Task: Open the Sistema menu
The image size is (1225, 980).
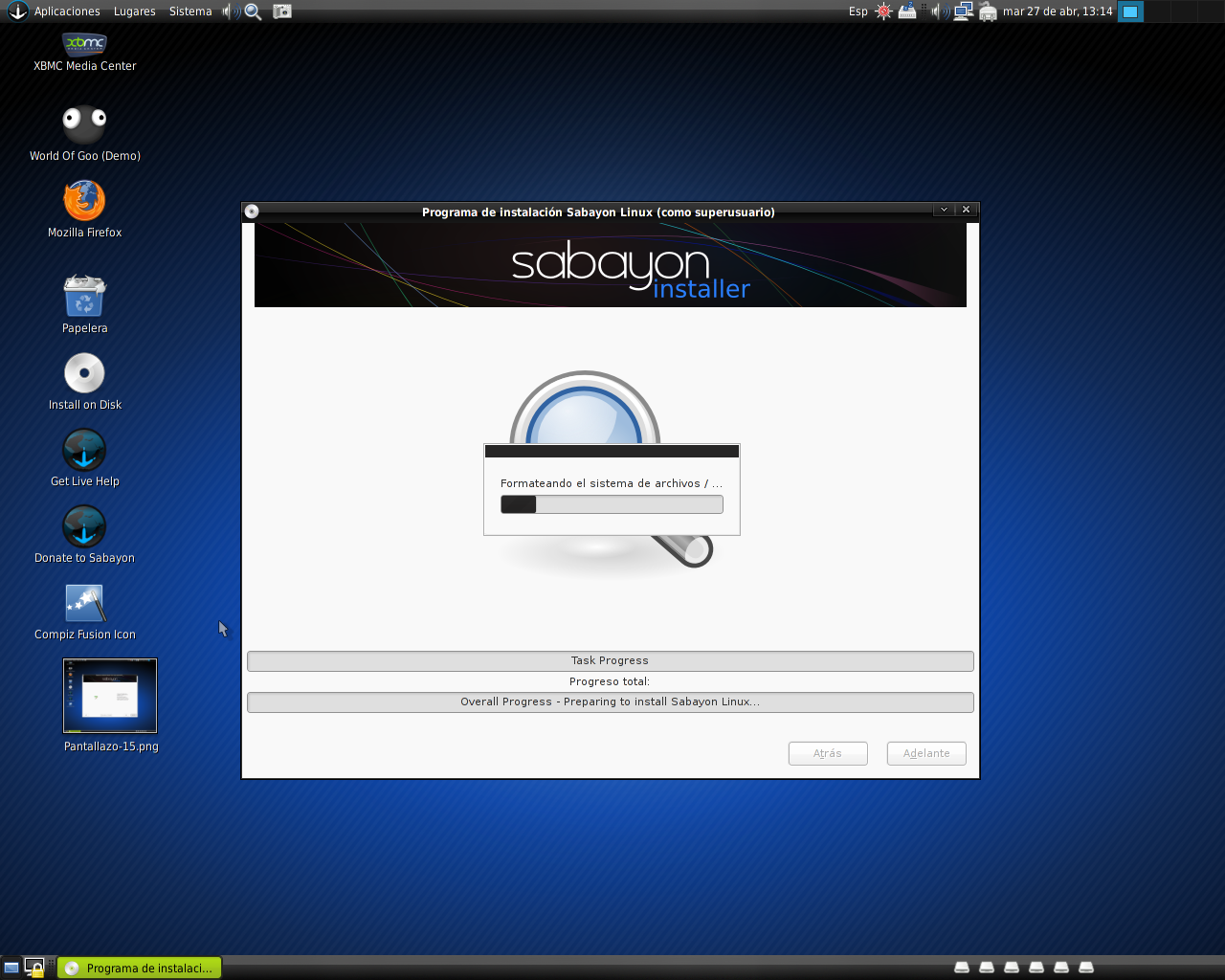Action: [190, 11]
